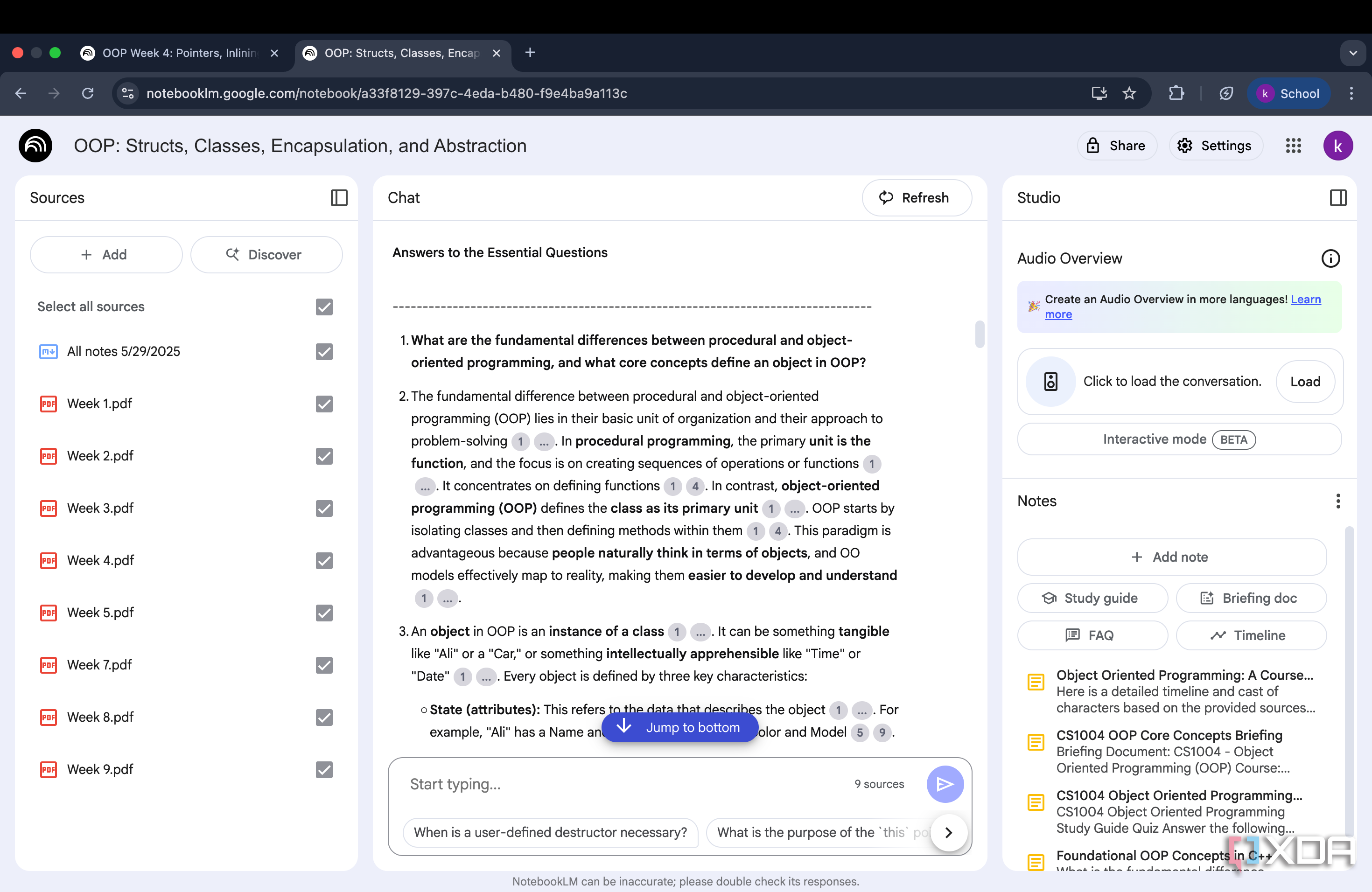Click the performance icon left of the School profile
Screen dimensions: 1372x892
click(x=1225, y=93)
